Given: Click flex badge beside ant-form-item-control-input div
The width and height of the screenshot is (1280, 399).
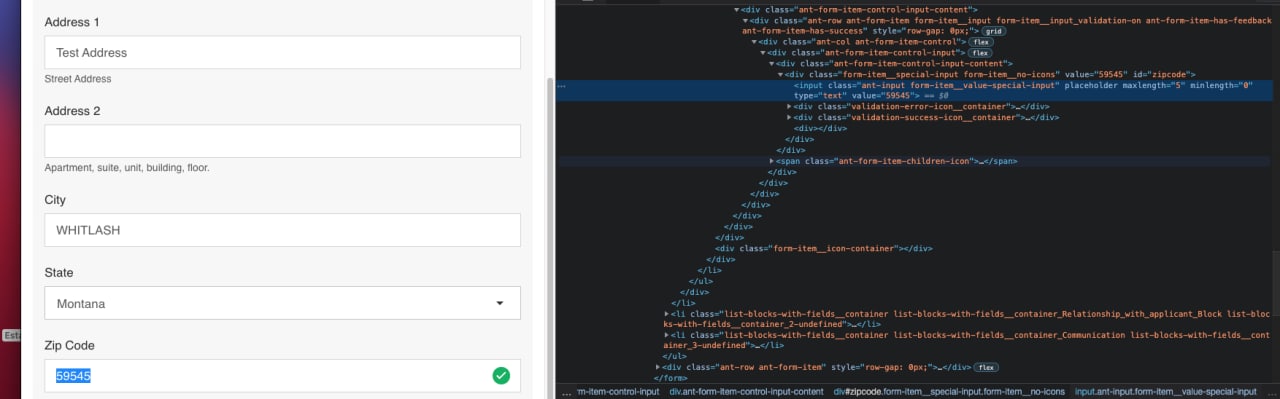Looking at the screenshot, I should pyautogui.click(x=981, y=52).
